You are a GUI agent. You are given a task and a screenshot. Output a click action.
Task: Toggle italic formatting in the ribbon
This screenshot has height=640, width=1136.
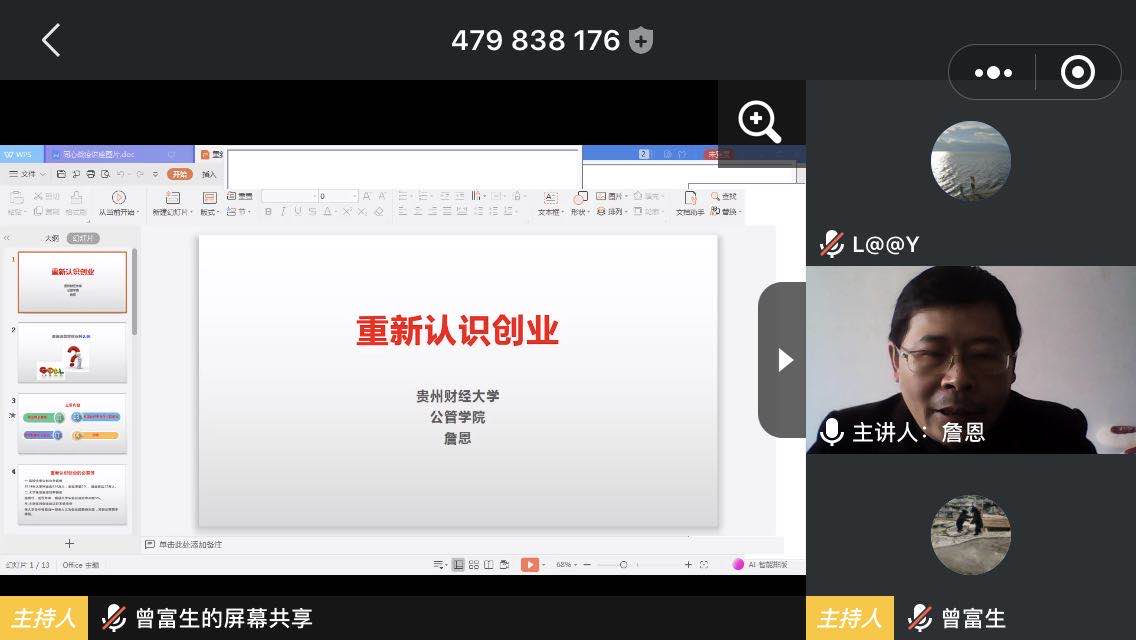click(284, 212)
